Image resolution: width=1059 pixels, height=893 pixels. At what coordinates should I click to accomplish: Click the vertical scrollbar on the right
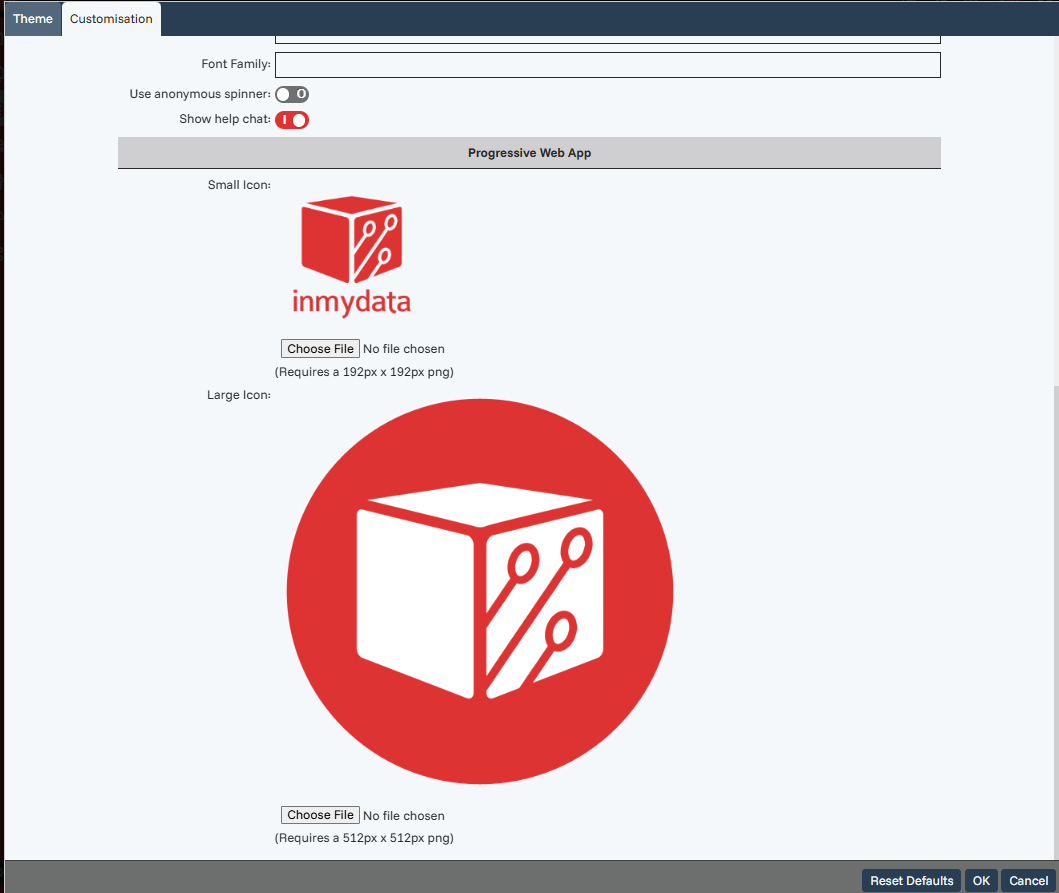point(1056,621)
